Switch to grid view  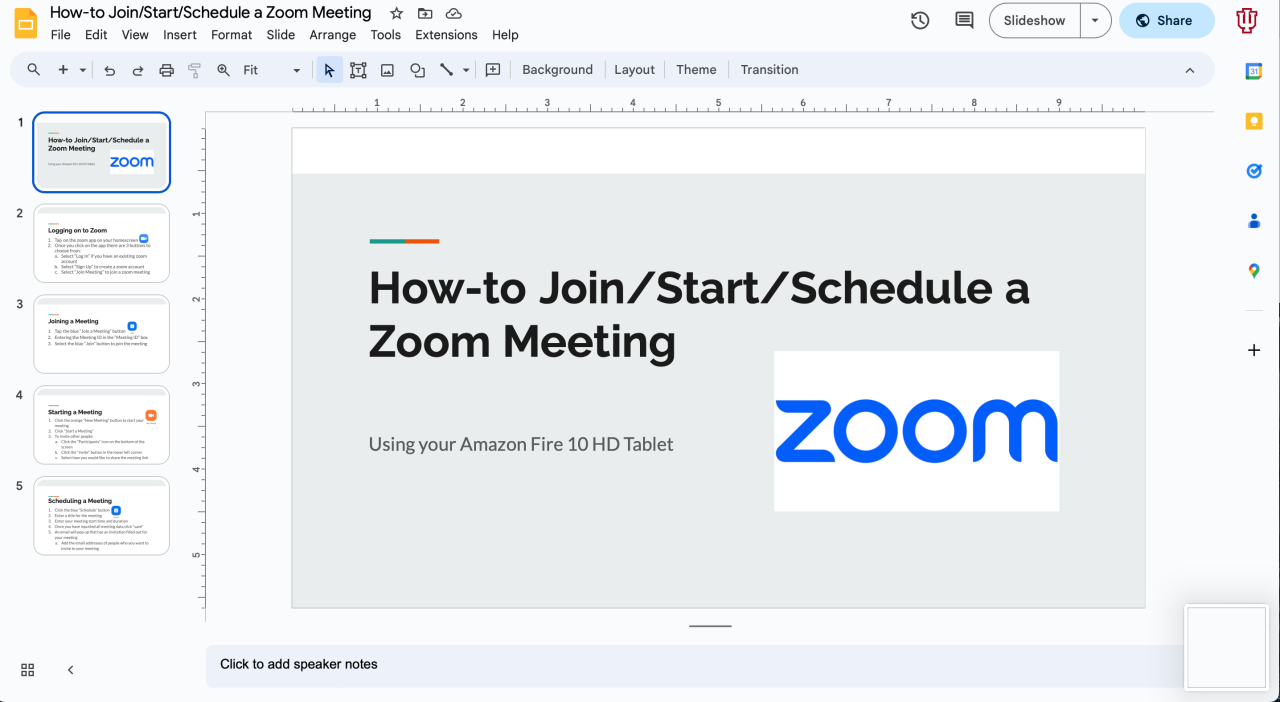pyautogui.click(x=28, y=670)
